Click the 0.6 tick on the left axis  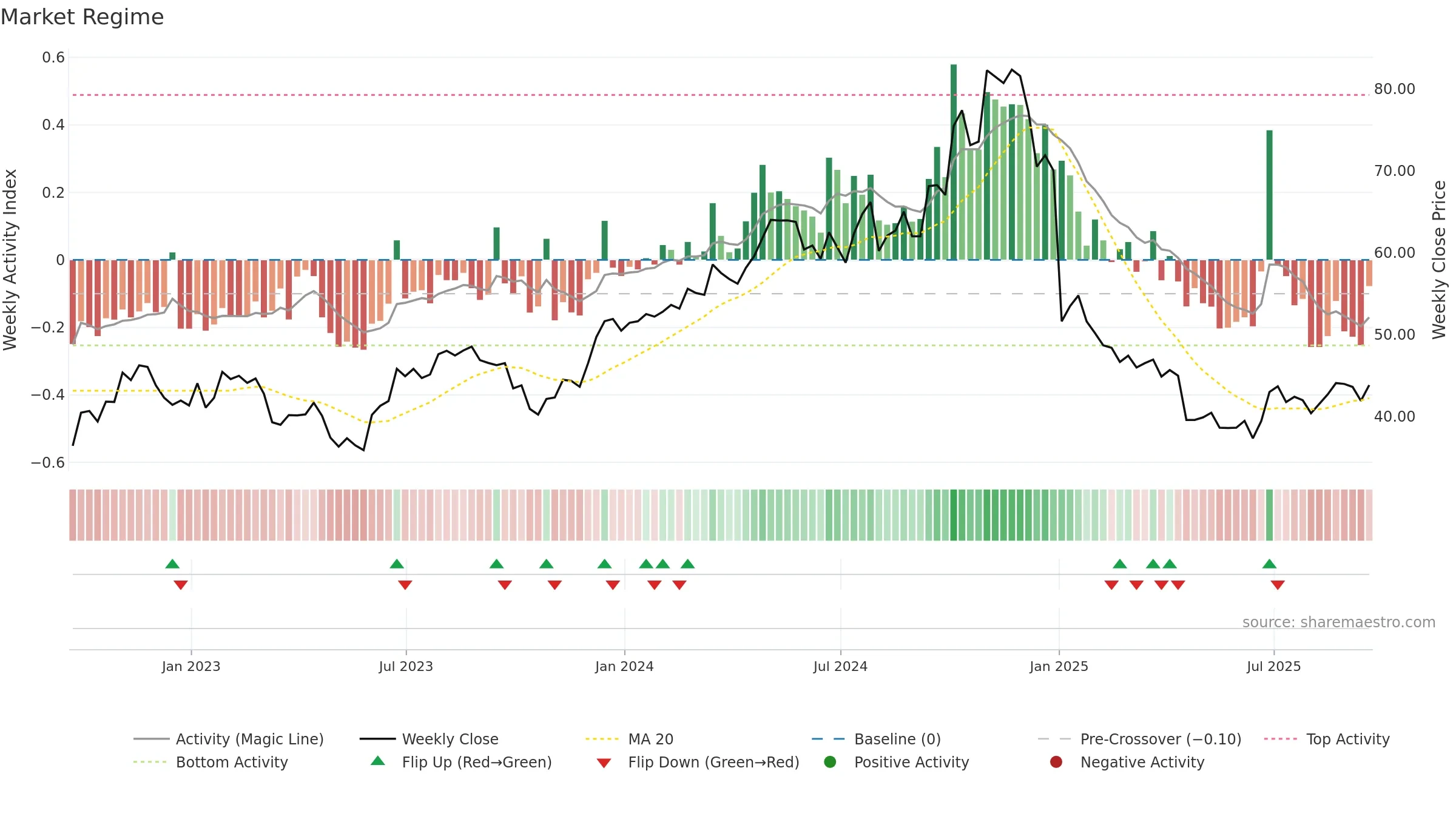[x=53, y=58]
